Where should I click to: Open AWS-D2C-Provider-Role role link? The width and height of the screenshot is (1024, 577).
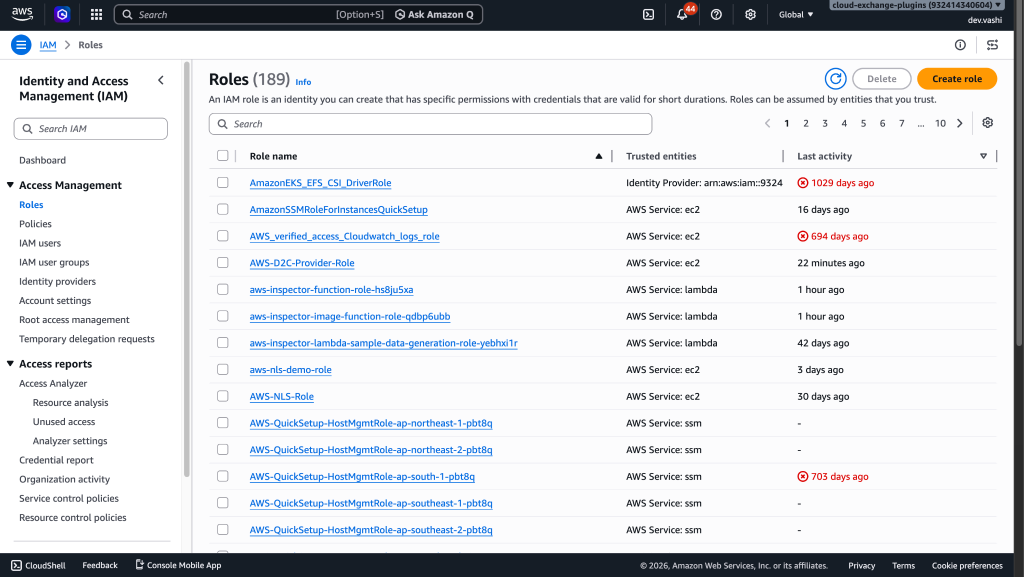coord(302,263)
